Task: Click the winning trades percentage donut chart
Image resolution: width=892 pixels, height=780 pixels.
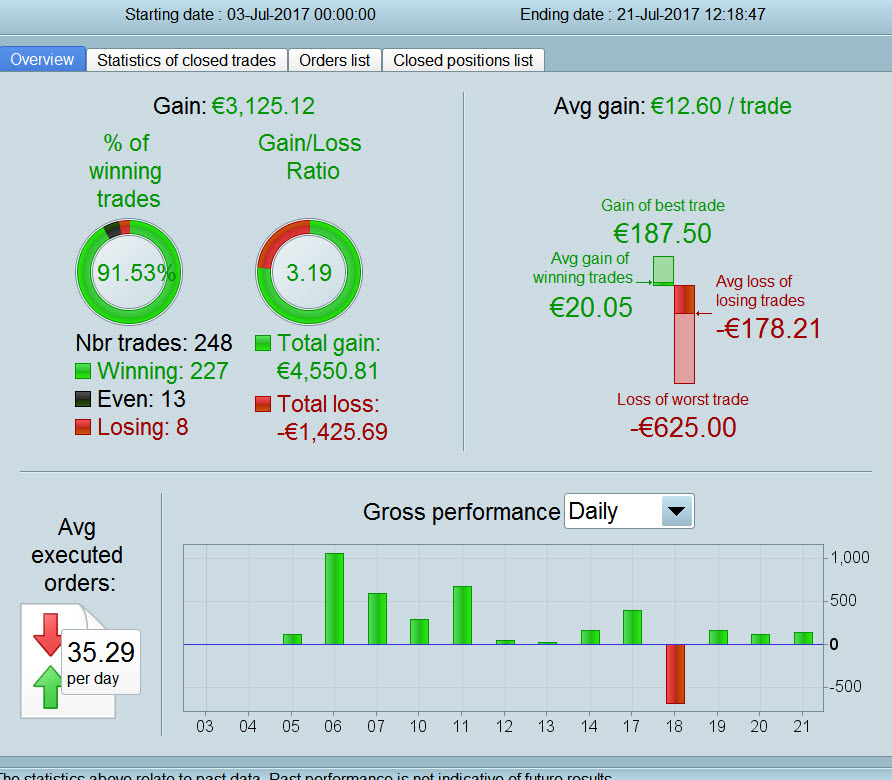Action: click(x=129, y=272)
